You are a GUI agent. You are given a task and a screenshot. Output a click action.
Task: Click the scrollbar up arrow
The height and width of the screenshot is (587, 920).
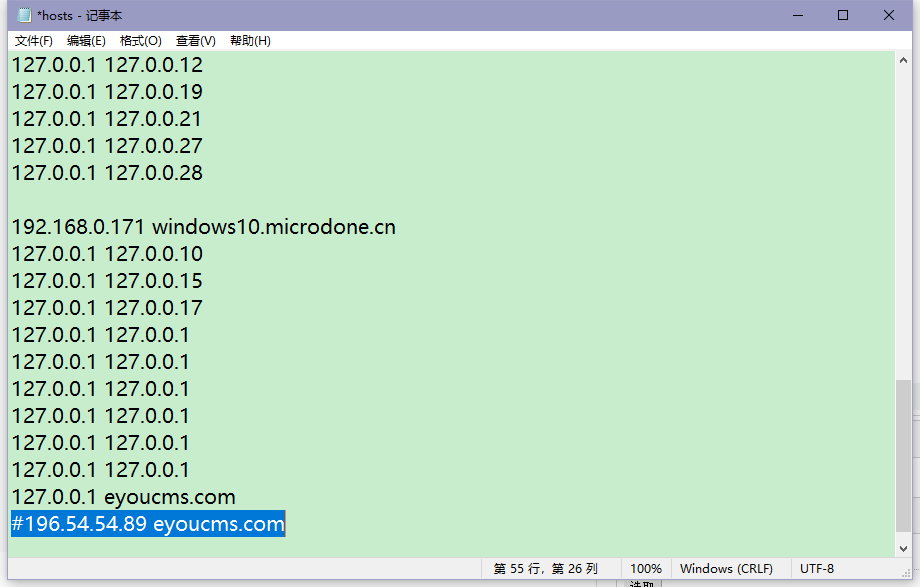pyautogui.click(x=904, y=61)
